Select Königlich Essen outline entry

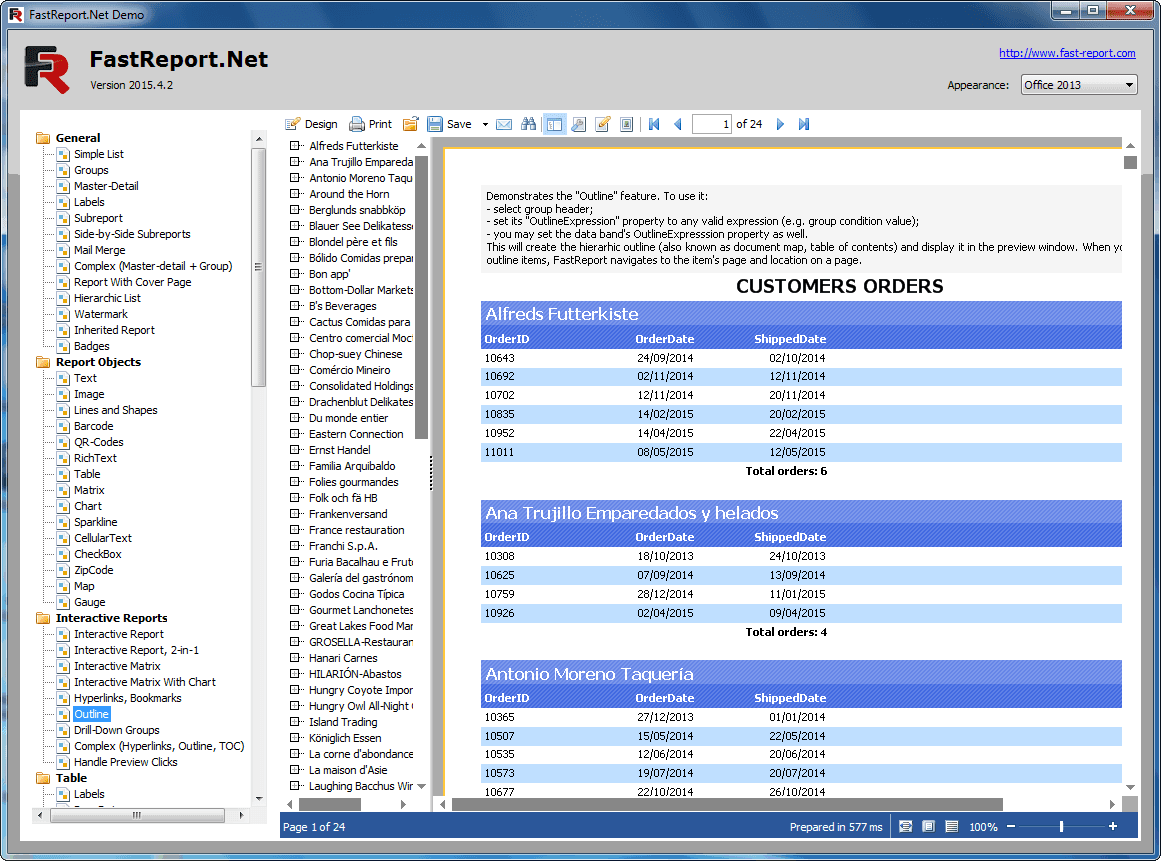pyautogui.click(x=345, y=738)
